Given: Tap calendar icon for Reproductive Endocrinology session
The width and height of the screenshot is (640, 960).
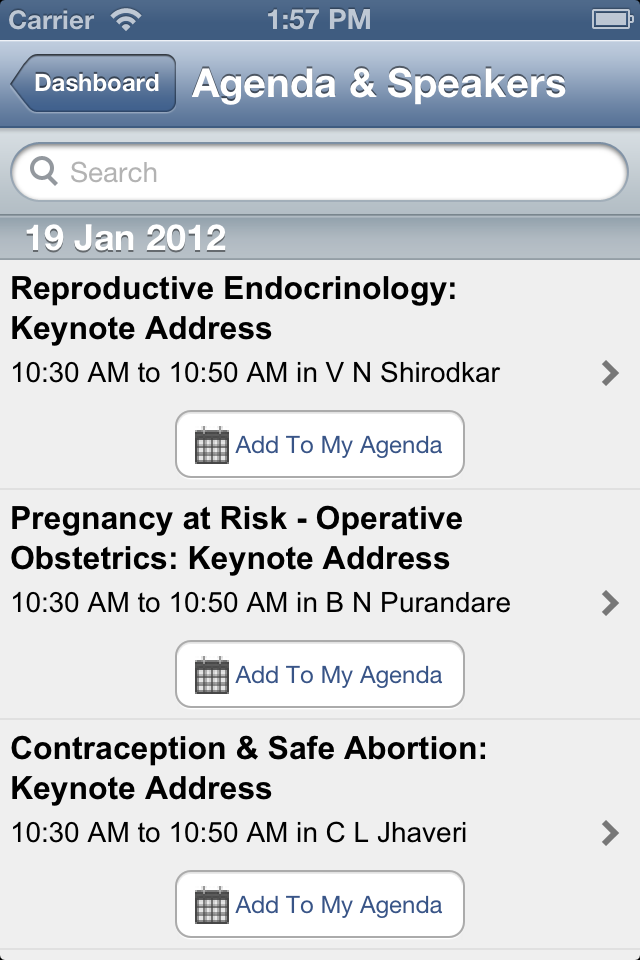Looking at the screenshot, I should pos(212,445).
